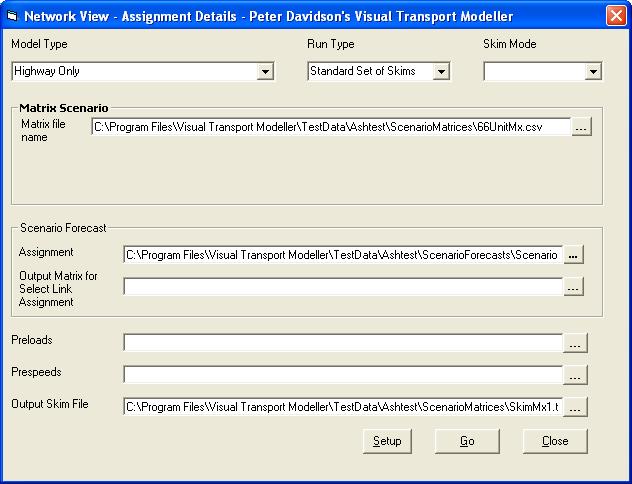This screenshot has height=484, width=632.
Task: Click the empty Prespeeds input field
Action: point(343,375)
